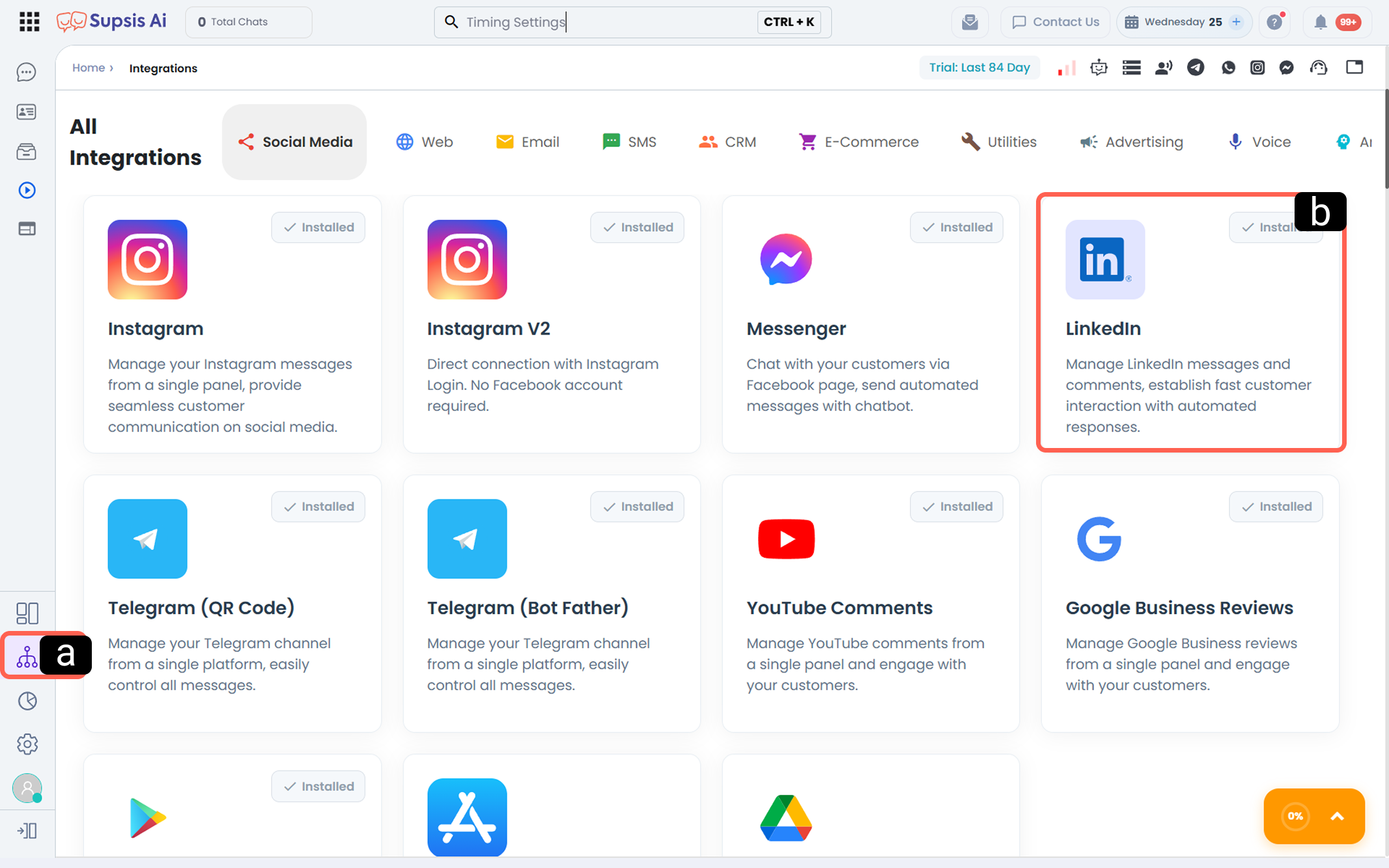Click Installed badge on YouTube Comments card
The width and height of the screenshot is (1389, 868).
[x=957, y=507]
